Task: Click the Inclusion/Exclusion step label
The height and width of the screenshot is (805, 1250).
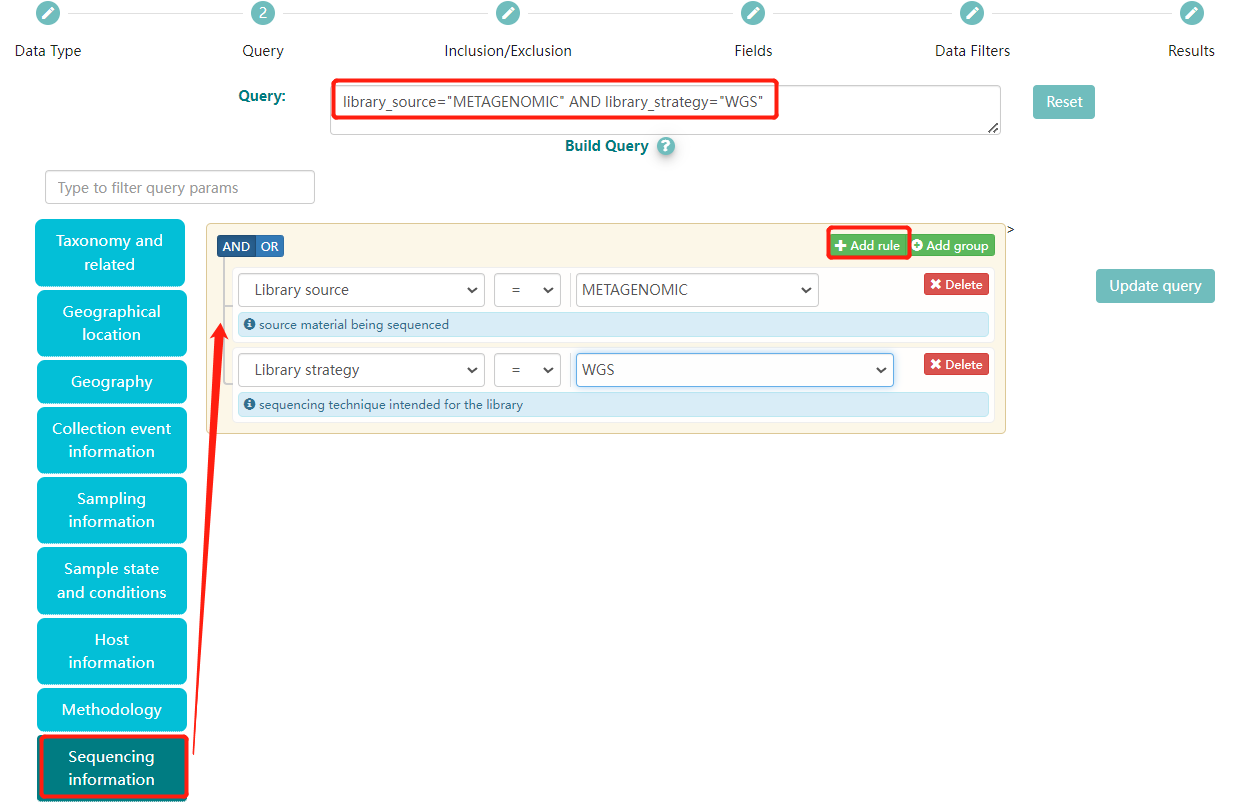Action: point(508,51)
